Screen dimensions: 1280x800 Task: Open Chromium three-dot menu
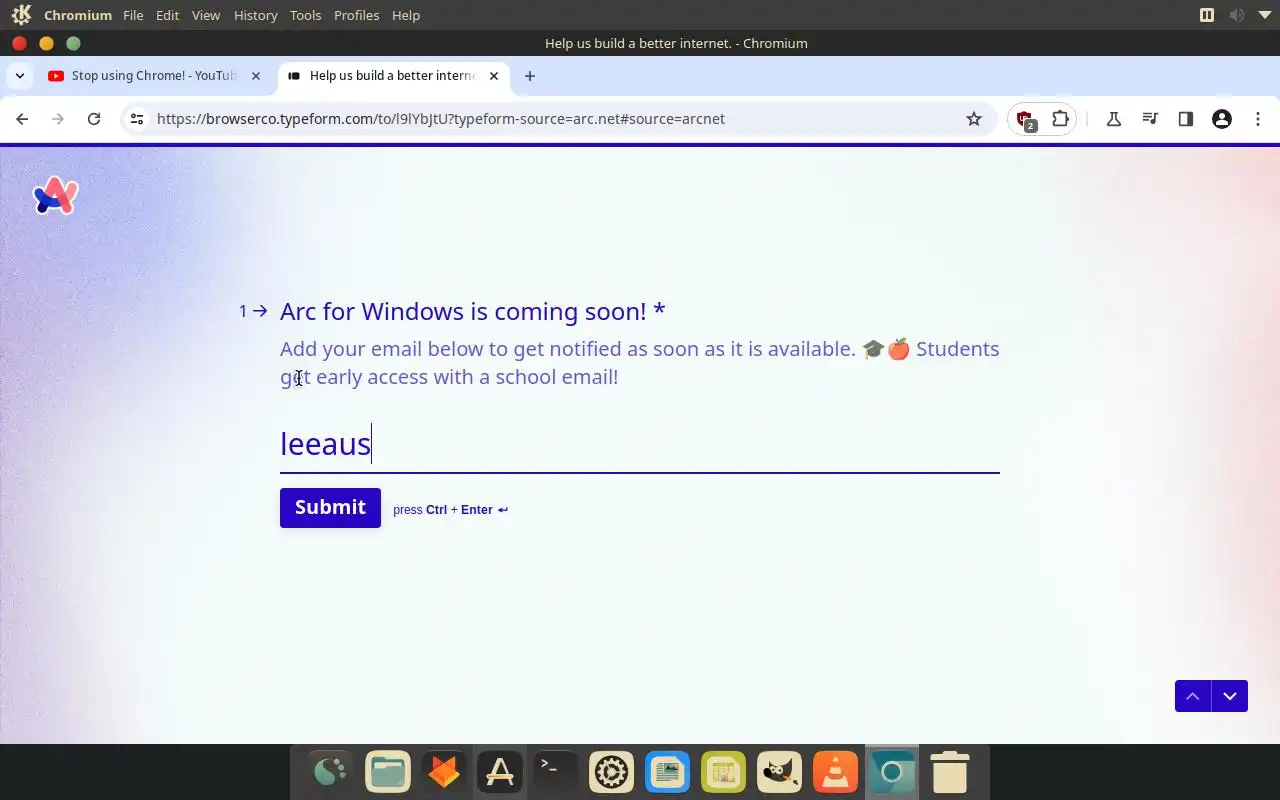point(1258,119)
